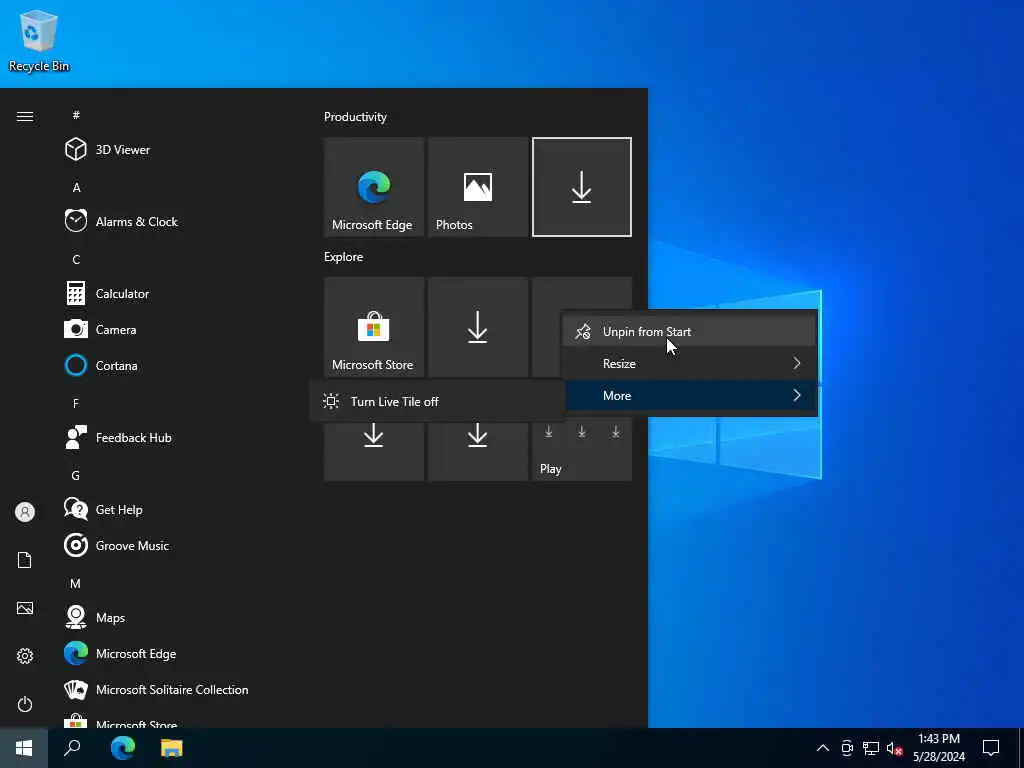Open the Microsoft Store tile
Image resolution: width=1024 pixels, height=768 pixels.
click(x=374, y=327)
